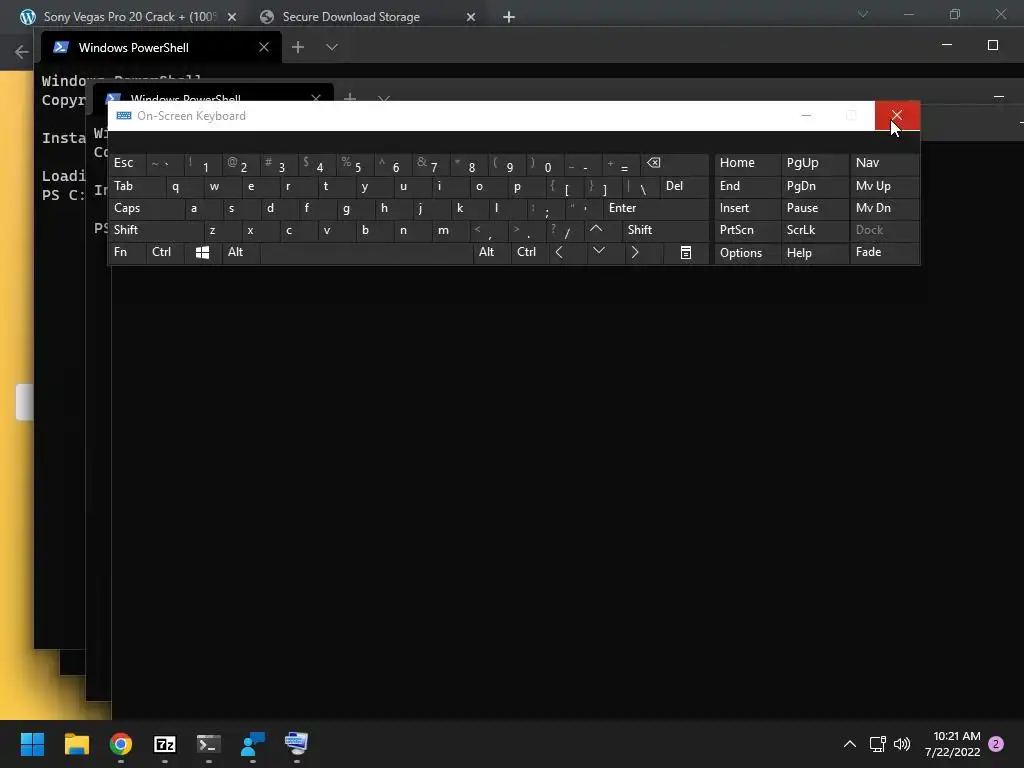Toggle the left Alt key
The height and width of the screenshot is (768, 1024).
(241, 253)
